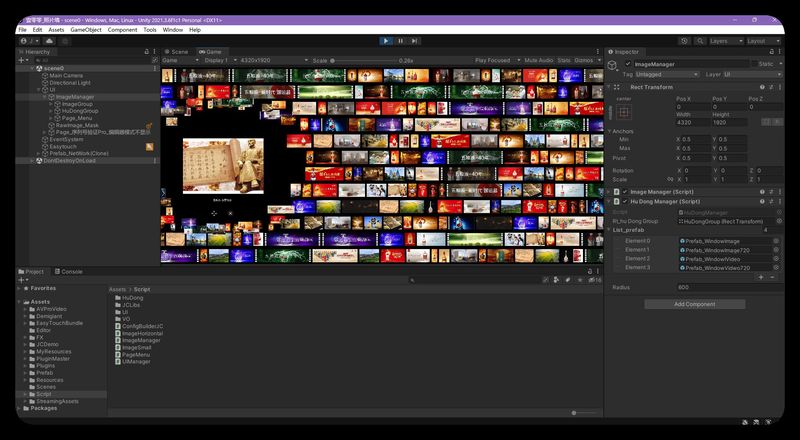Click the Step frame button

pos(415,41)
